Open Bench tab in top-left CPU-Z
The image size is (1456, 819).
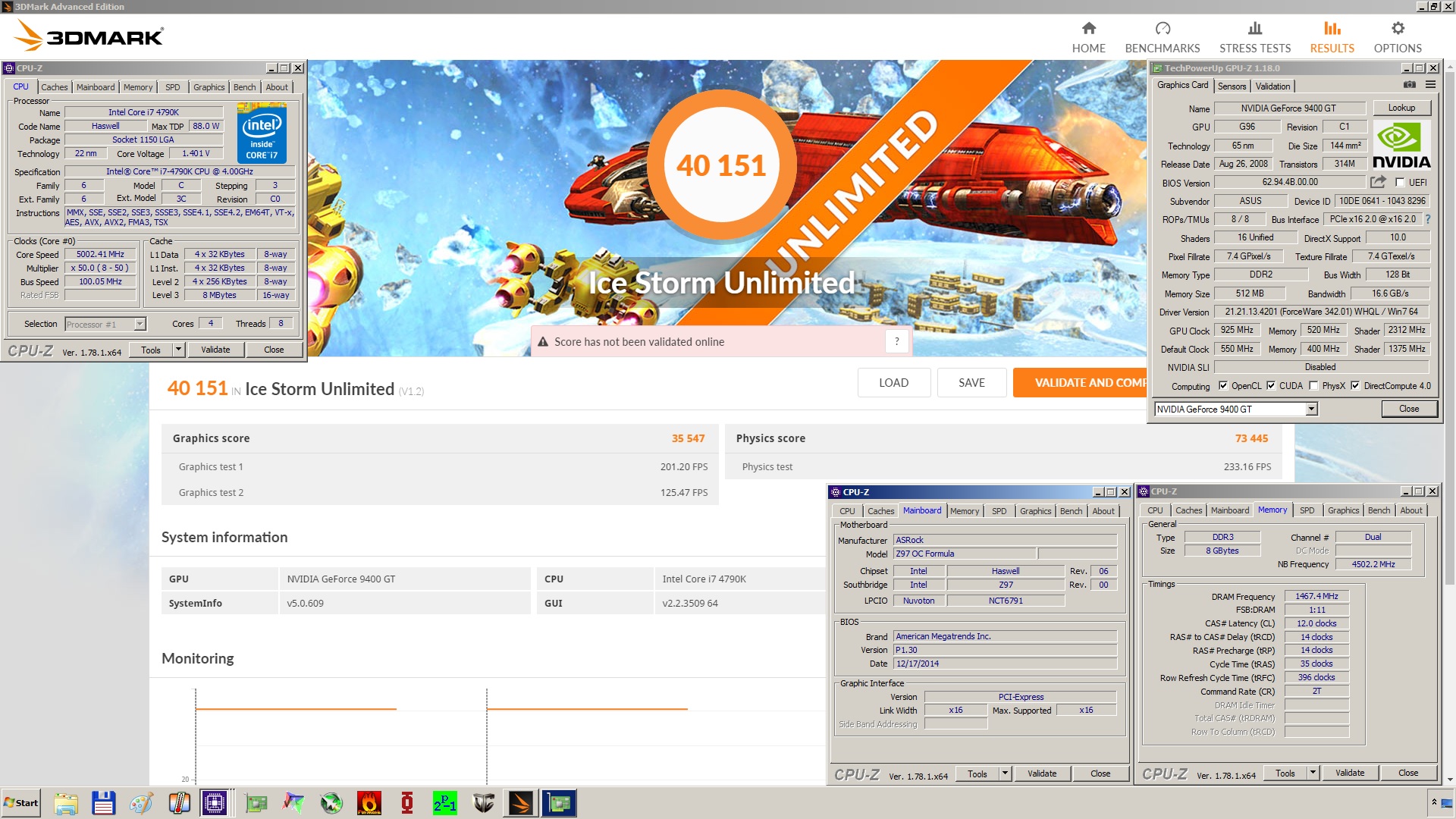[244, 87]
